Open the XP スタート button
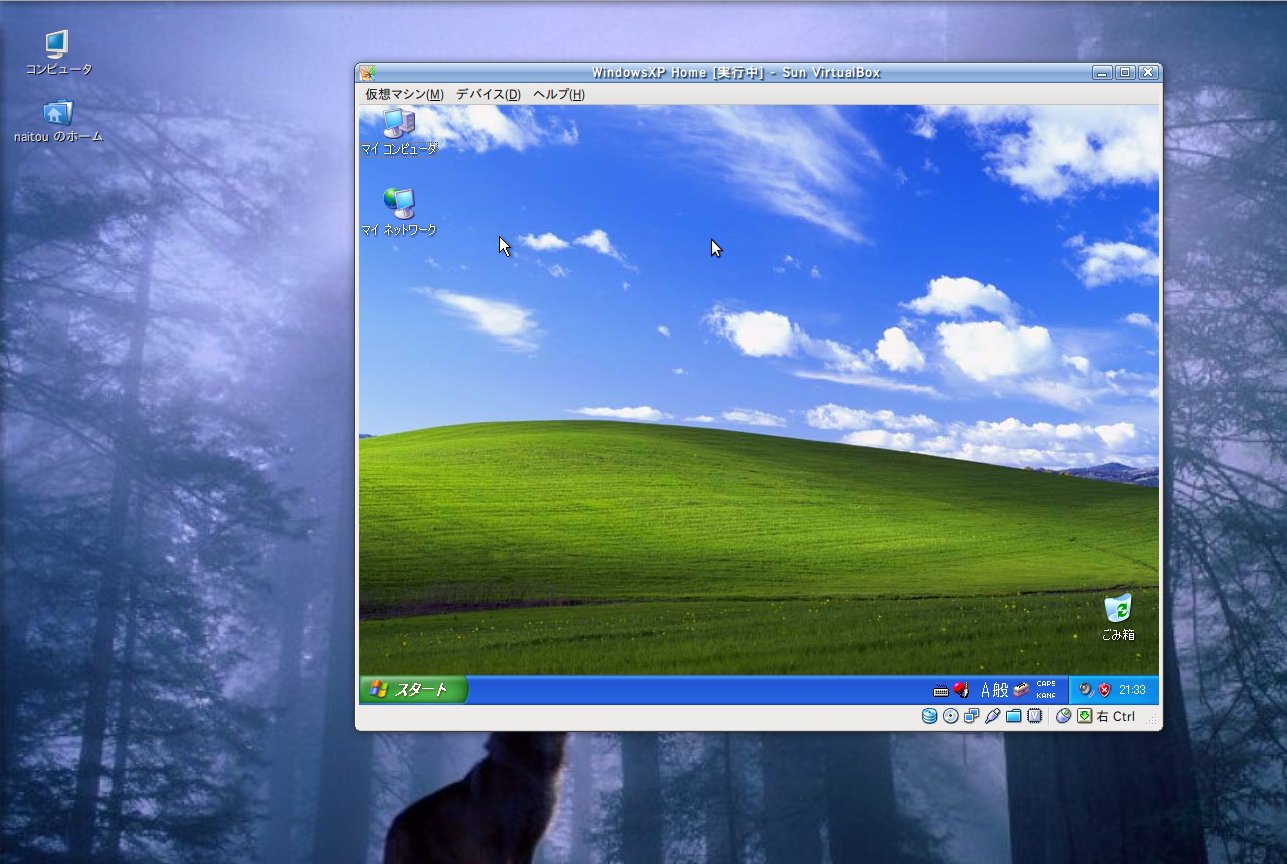 coord(413,689)
